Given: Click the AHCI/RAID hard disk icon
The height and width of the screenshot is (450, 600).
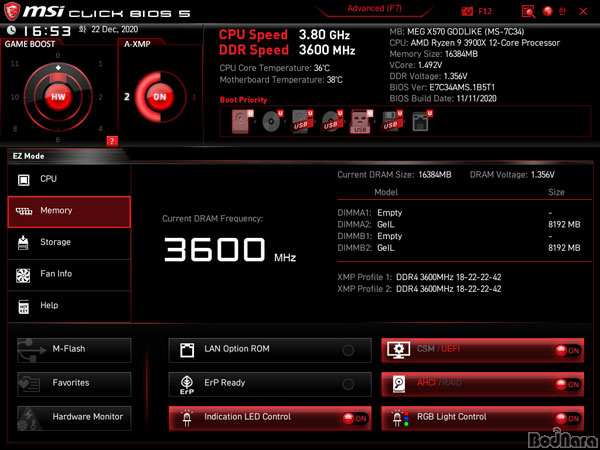Looking at the screenshot, I should pyautogui.click(x=398, y=384).
